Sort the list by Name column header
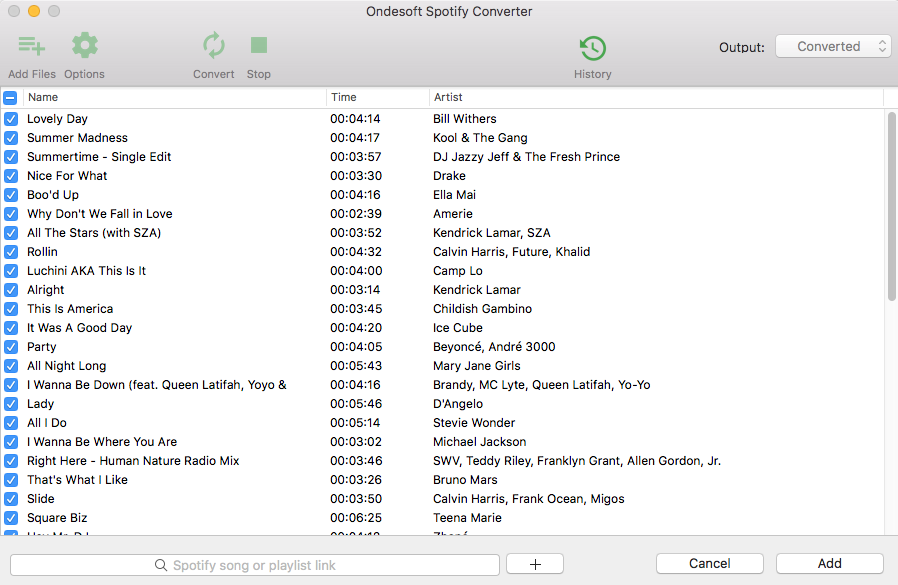This screenshot has width=898, height=585. [175, 98]
